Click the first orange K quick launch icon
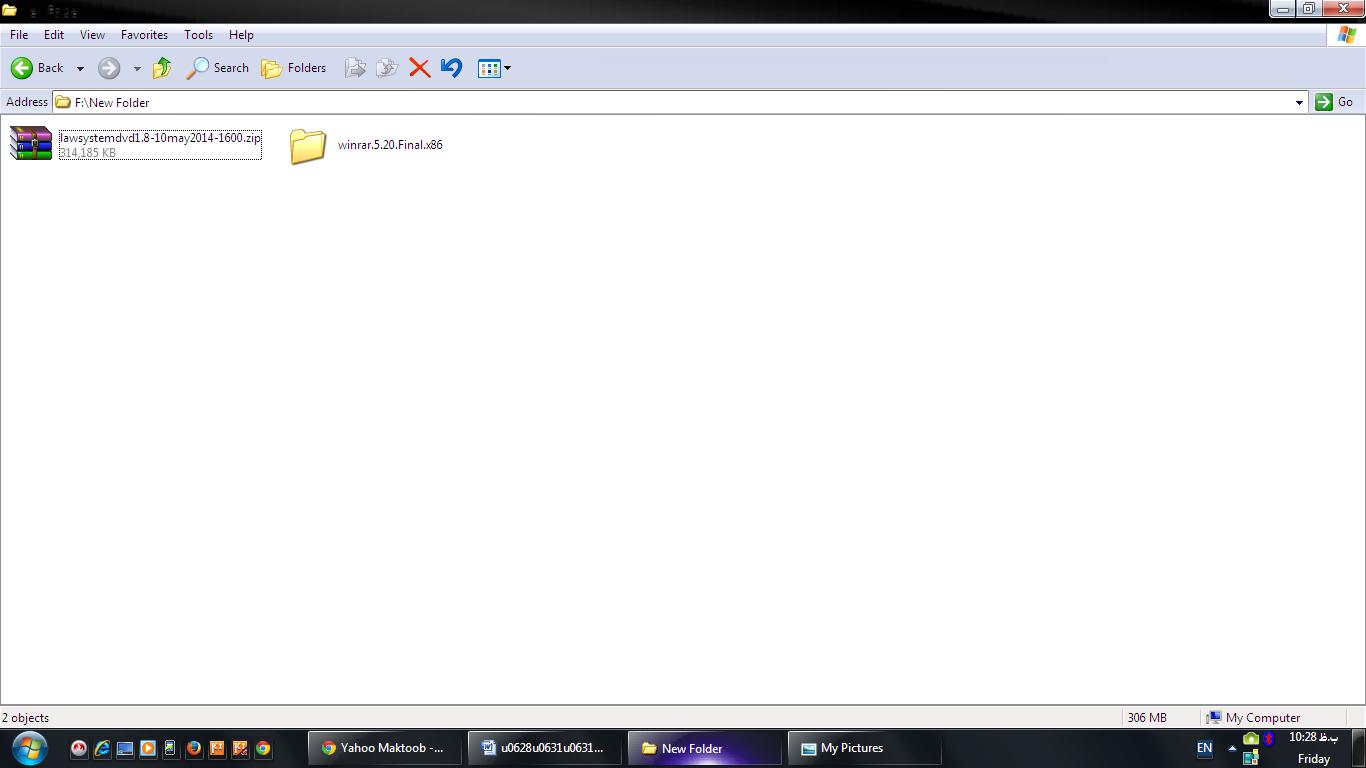The height and width of the screenshot is (768, 1366). click(217, 748)
